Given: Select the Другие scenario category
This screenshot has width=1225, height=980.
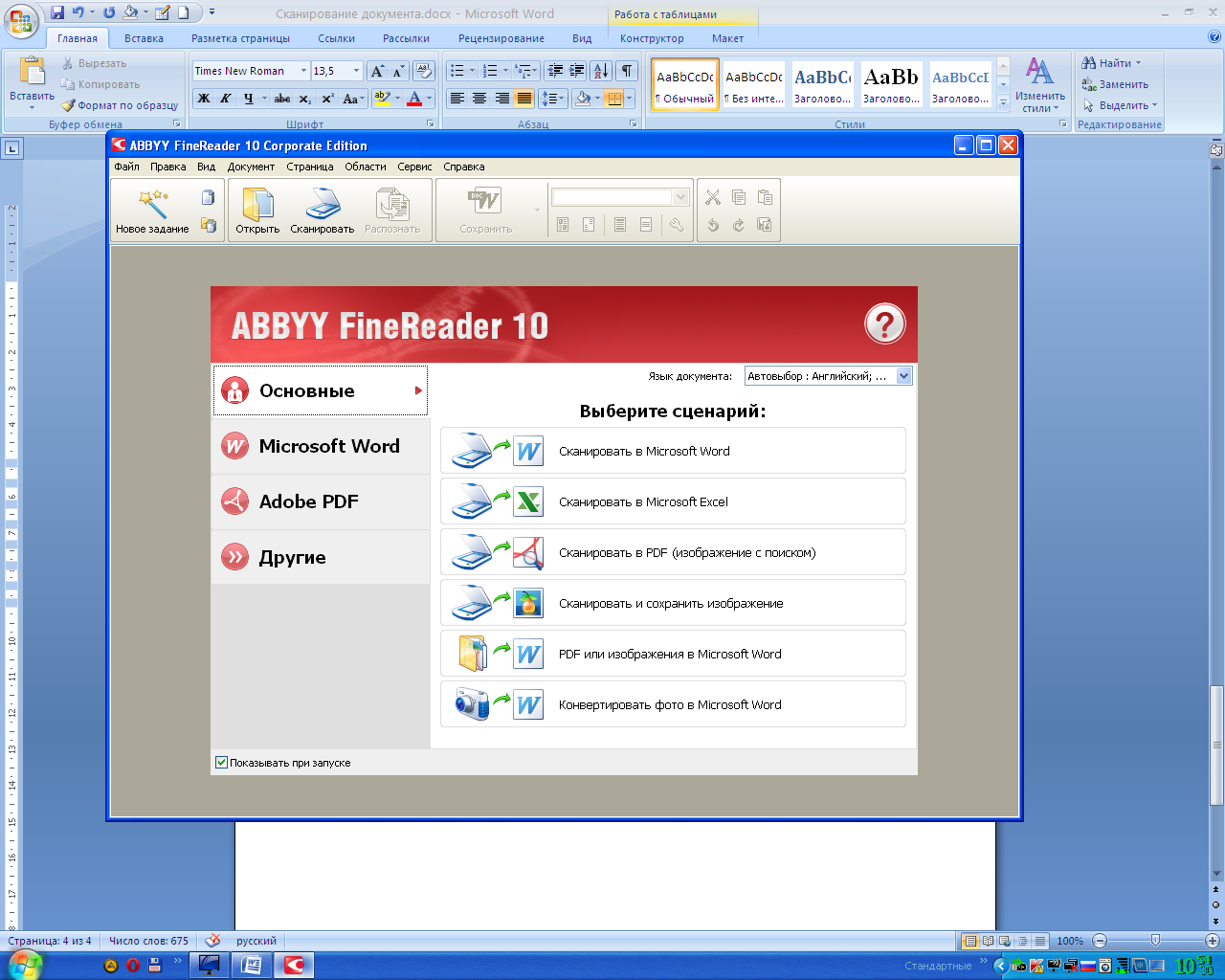Looking at the screenshot, I should point(321,557).
